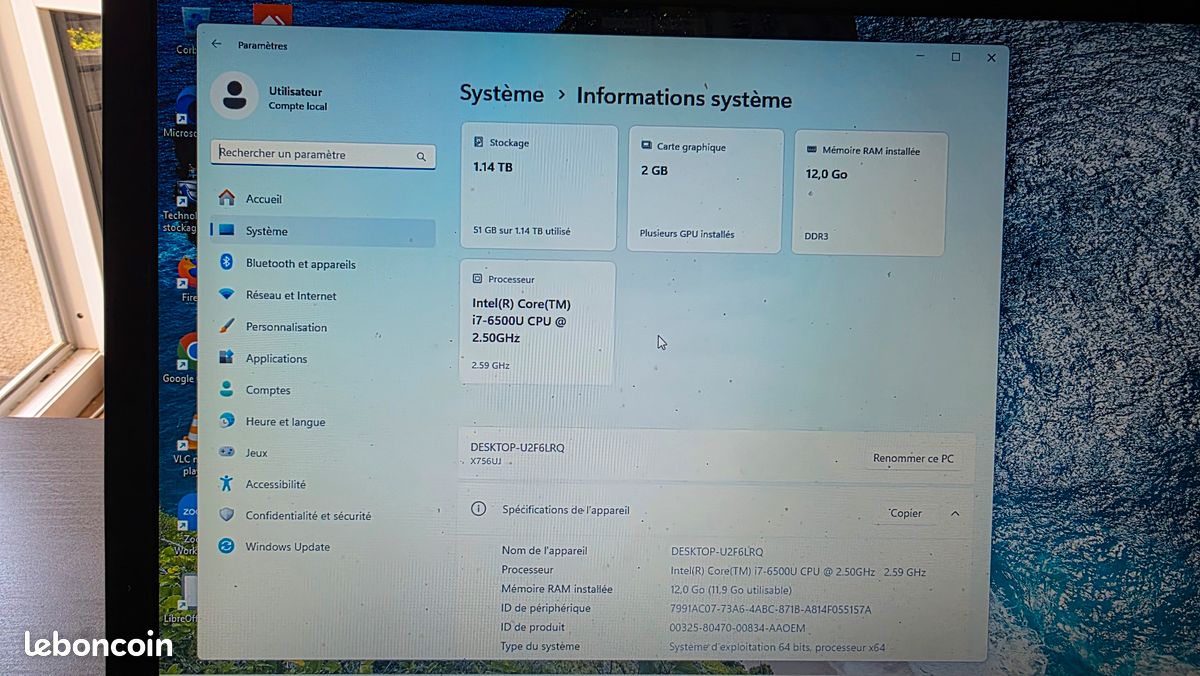1200x676 pixels.
Task: Open Confidentialité et sécurité via shield icon
Action: click(227, 515)
